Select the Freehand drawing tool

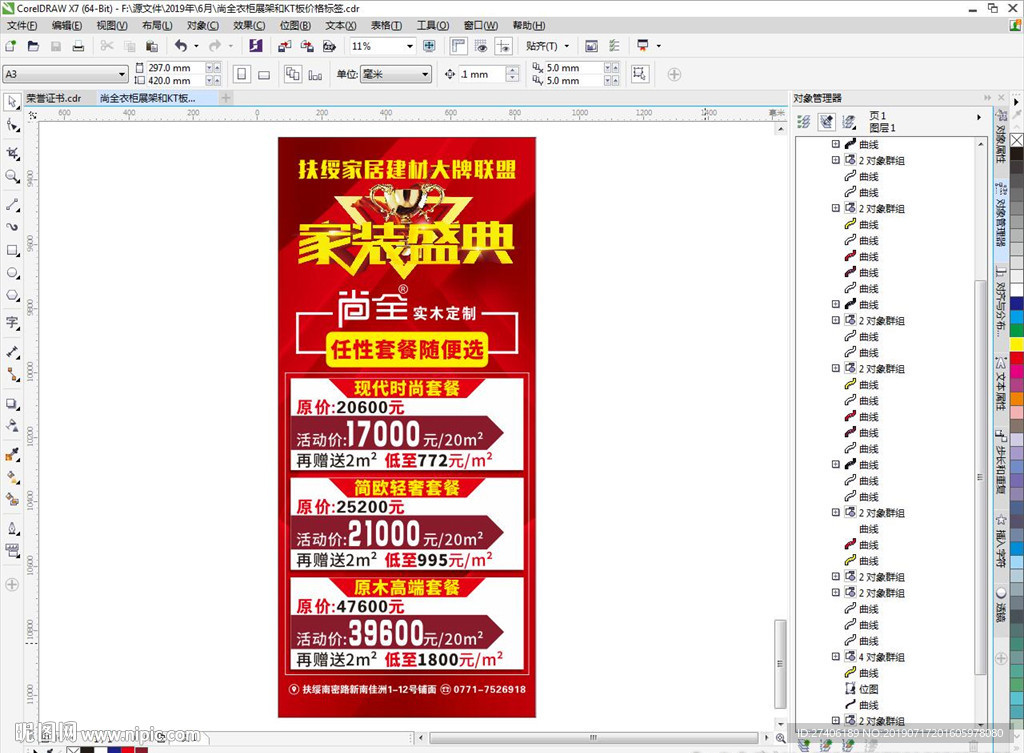pos(12,205)
